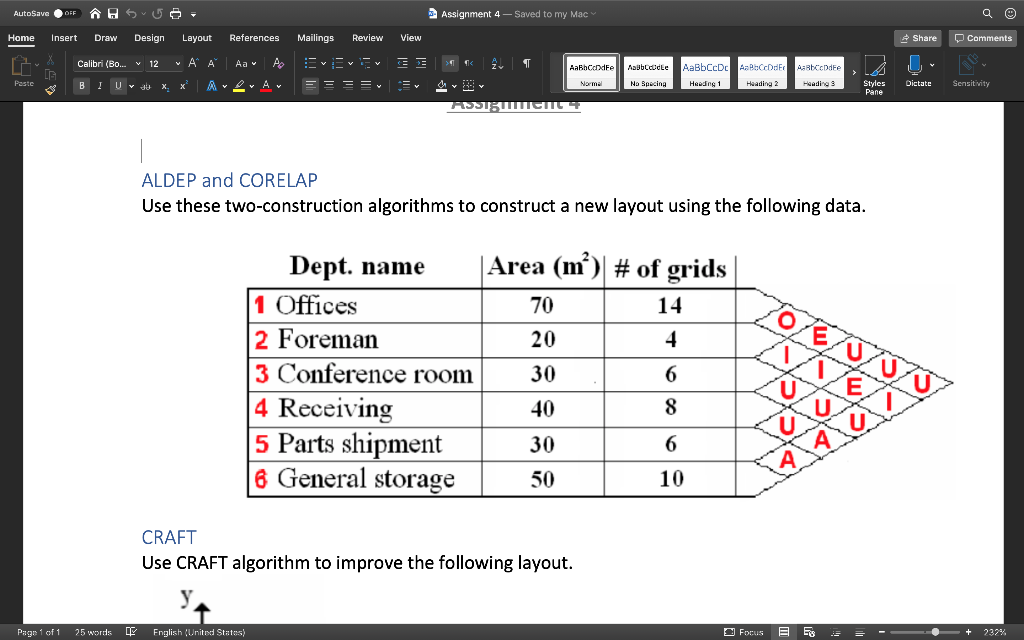This screenshot has height=640, width=1024.
Task: Increase font size with the larger A icon
Action: [x=193, y=63]
